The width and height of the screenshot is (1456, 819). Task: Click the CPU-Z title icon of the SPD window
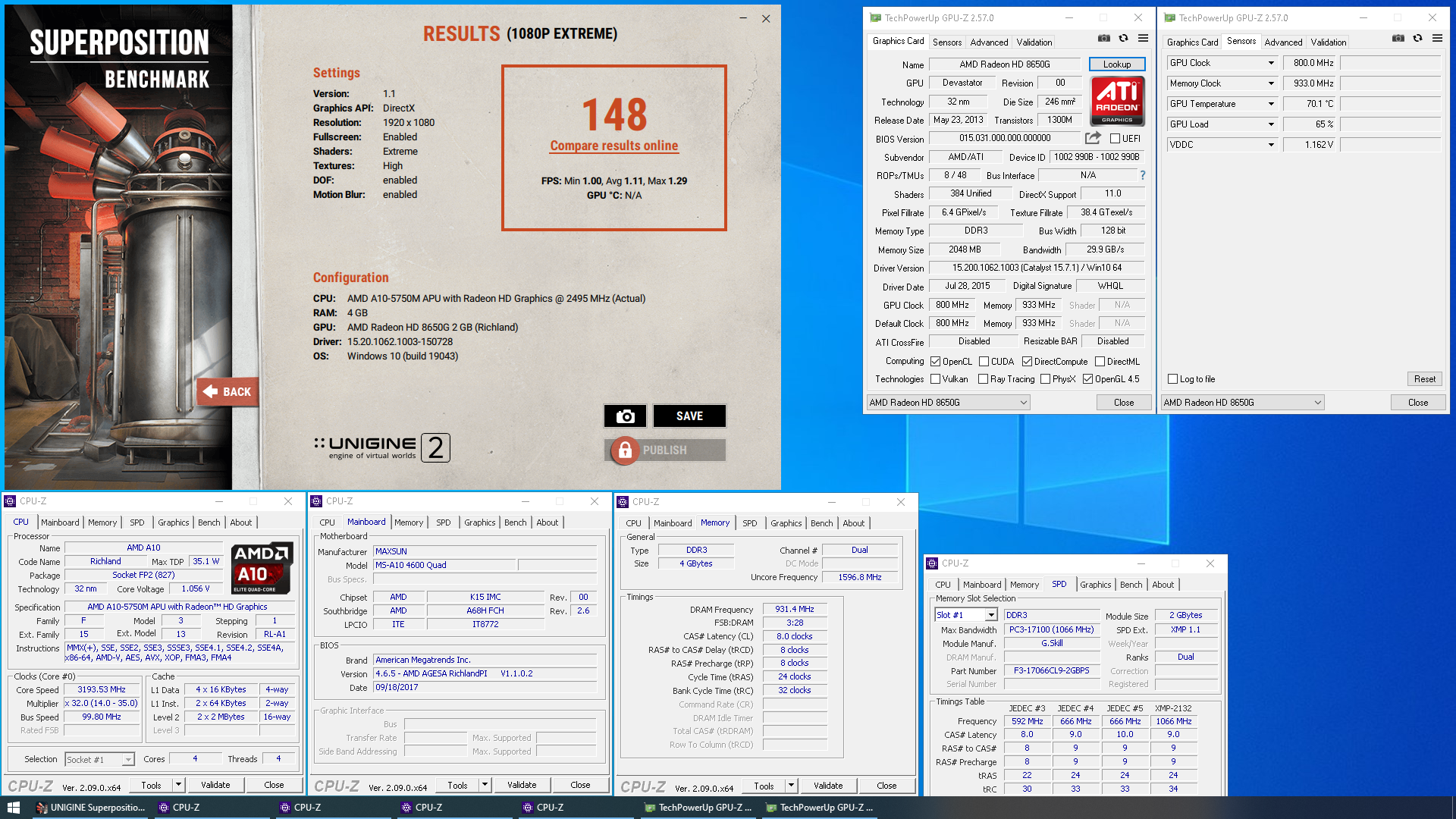(932, 563)
